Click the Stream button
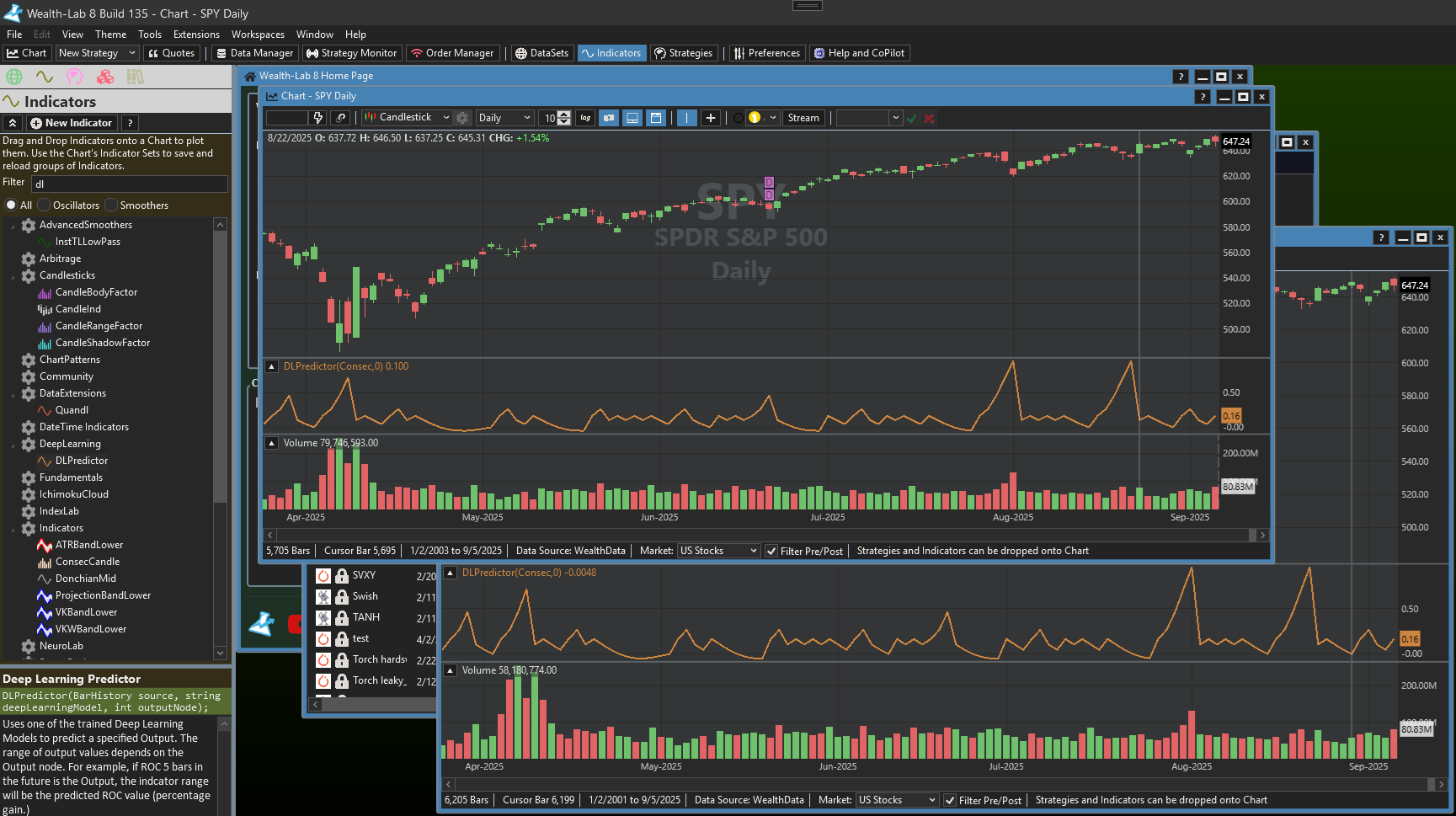Image resolution: width=1456 pixels, height=816 pixels. pos(803,118)
